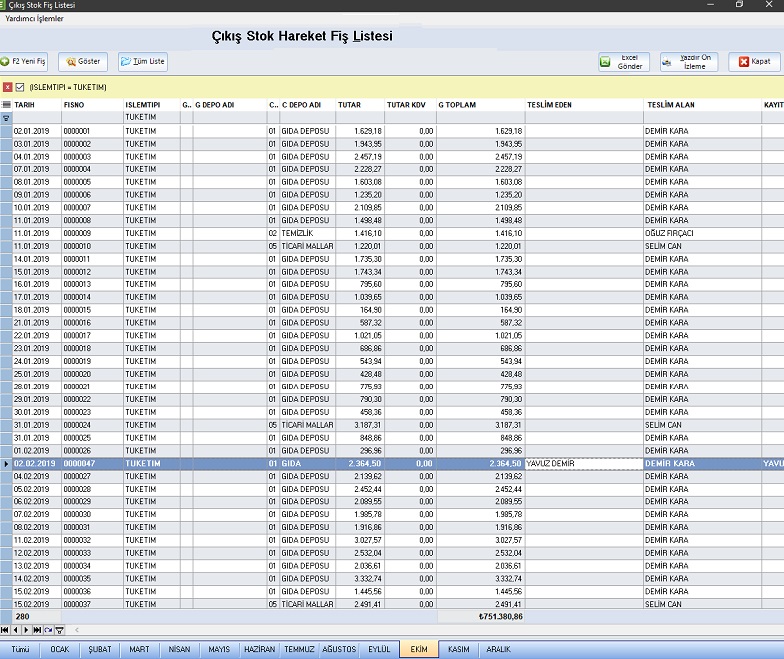
Task: Uncheck the ISLEMTIPI = TUKETIM filter checkbox
Action: coord(20,88)
